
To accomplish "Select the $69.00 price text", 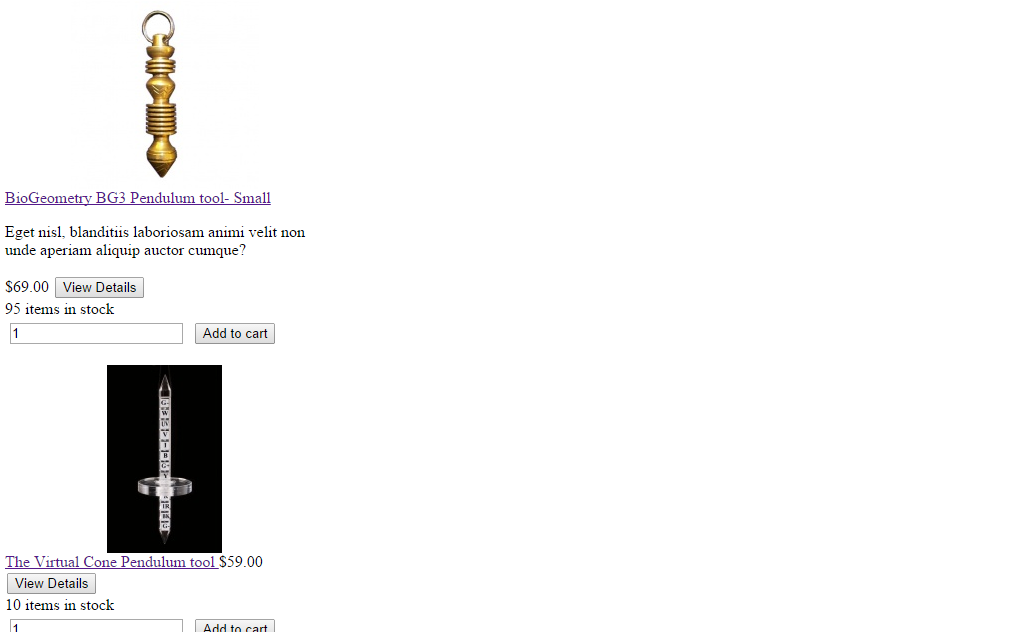I will coord(27,287).
